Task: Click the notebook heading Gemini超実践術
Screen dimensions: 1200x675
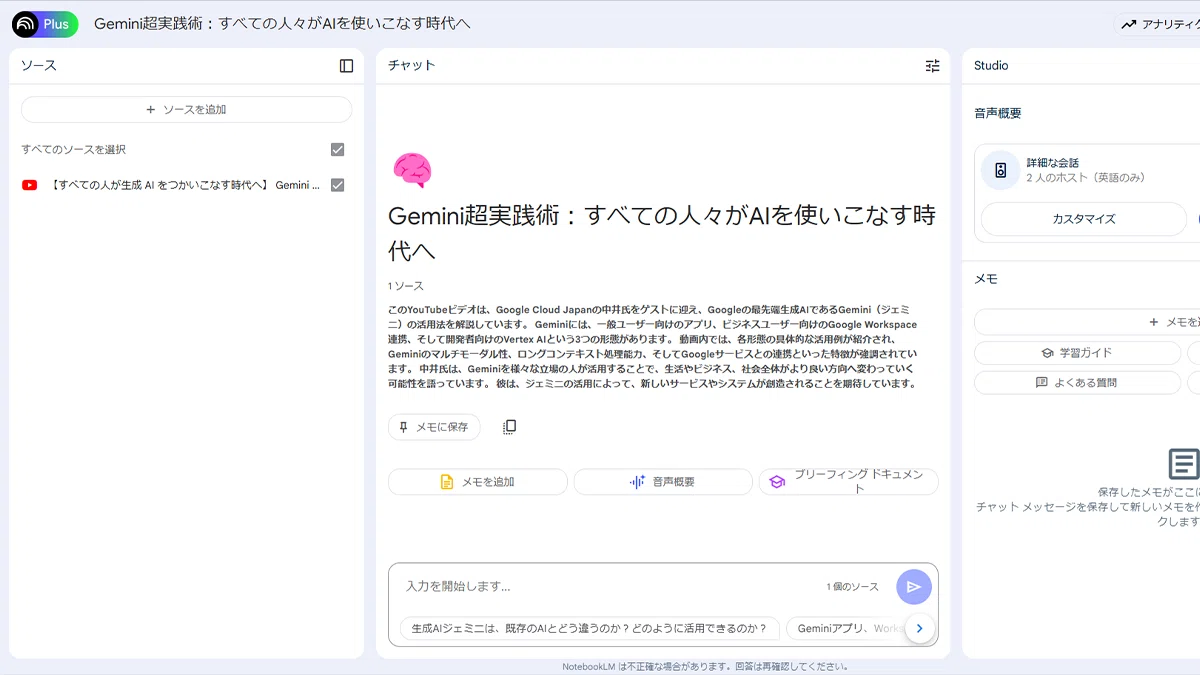Action: (662, 232)
